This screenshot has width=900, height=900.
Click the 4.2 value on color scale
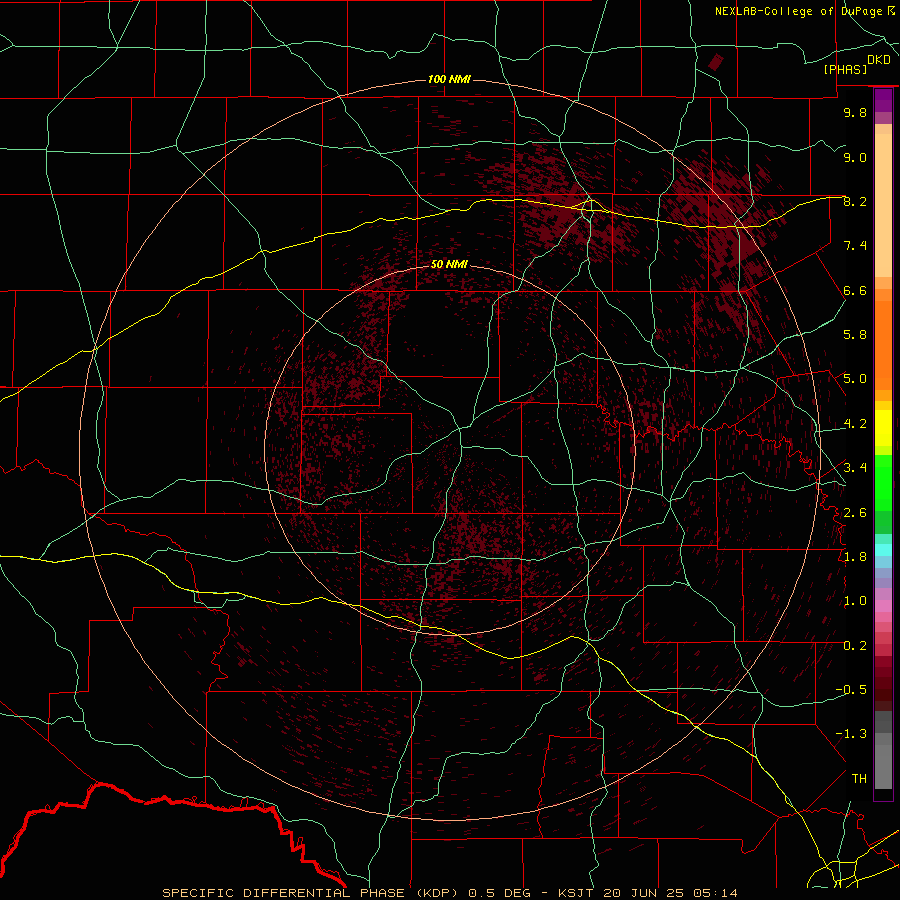point(855,424)
